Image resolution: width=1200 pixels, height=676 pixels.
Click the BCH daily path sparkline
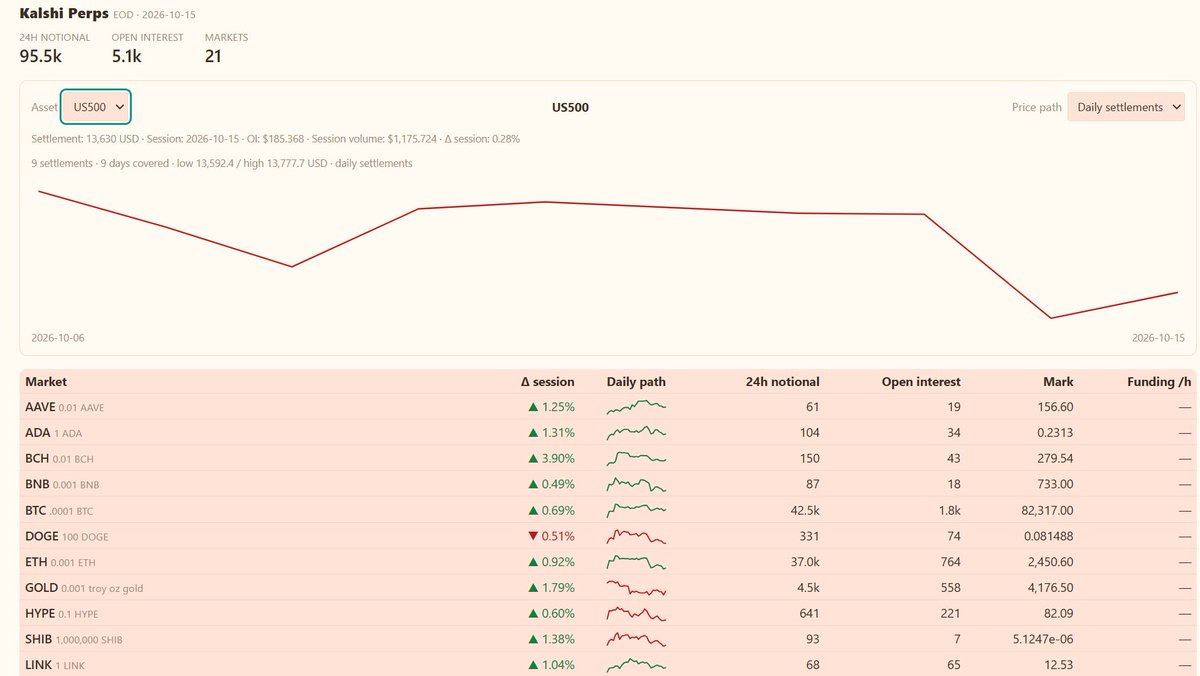pyautogui.click(x=636, y=458)
